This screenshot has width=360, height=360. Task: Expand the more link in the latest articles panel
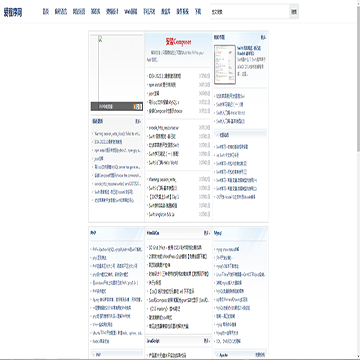(138, 122)
